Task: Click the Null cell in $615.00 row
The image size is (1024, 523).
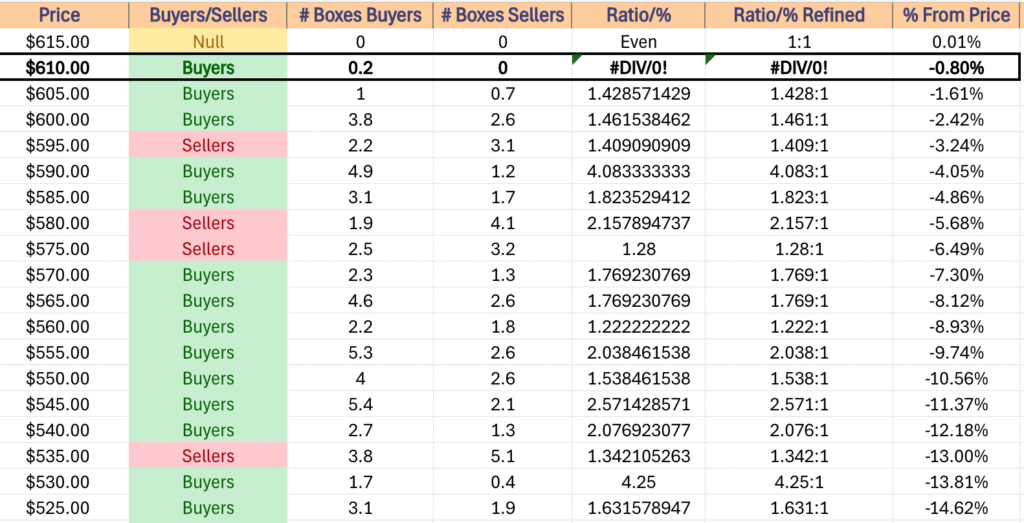Action: pos(208,42)
